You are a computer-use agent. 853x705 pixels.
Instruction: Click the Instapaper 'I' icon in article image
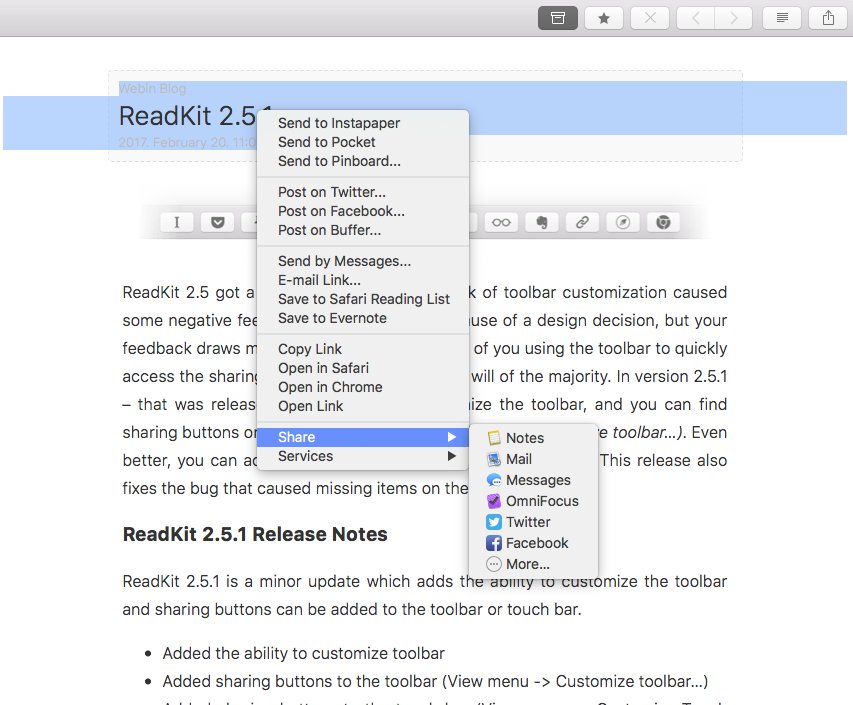[177, 222]
